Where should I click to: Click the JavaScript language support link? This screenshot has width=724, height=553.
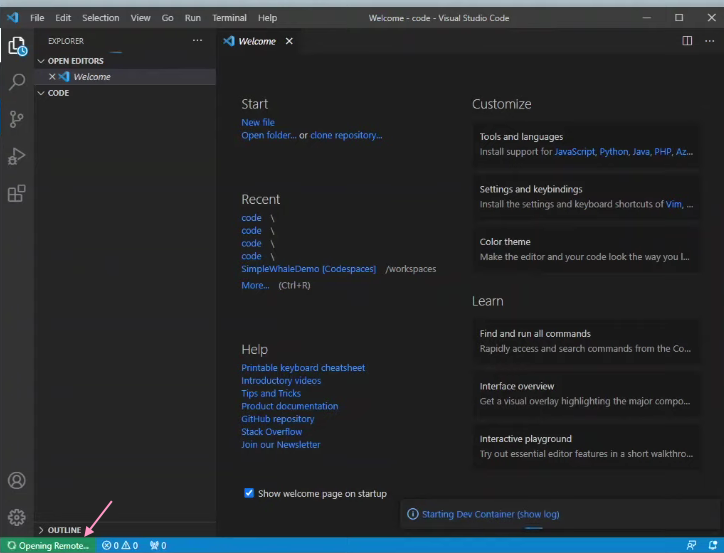pos(574,152)
